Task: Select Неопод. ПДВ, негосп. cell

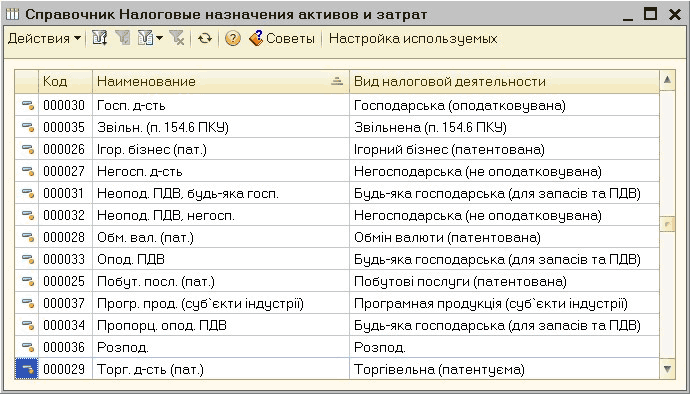Action: (x=221, y=215)
